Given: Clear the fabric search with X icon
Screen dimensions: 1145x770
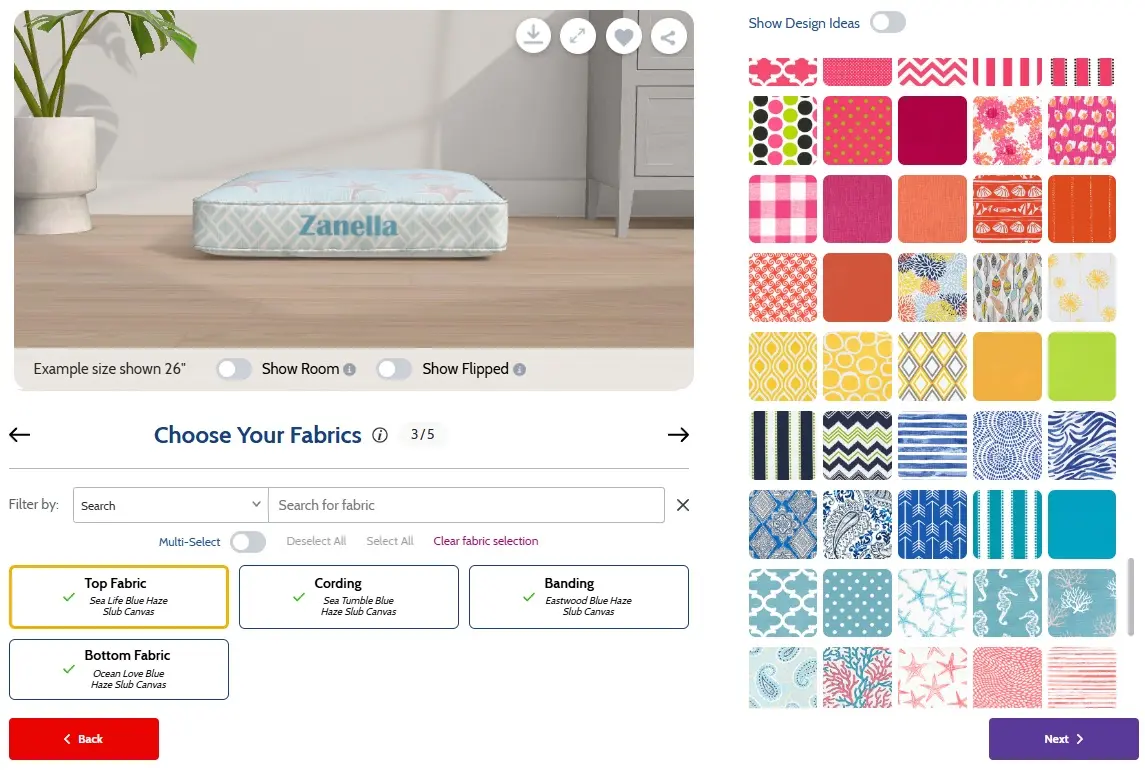Looking at the screenshot, I should coord(683,506).
